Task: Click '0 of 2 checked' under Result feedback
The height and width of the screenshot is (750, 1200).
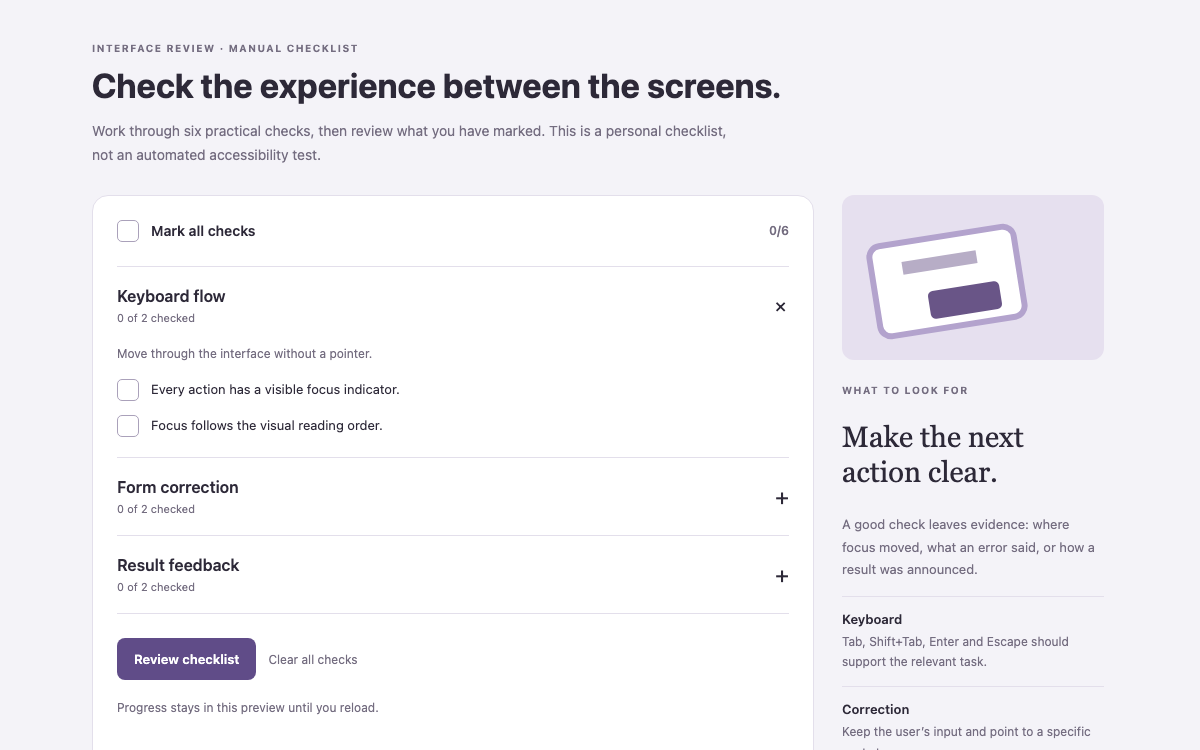Action: [156, 587]
